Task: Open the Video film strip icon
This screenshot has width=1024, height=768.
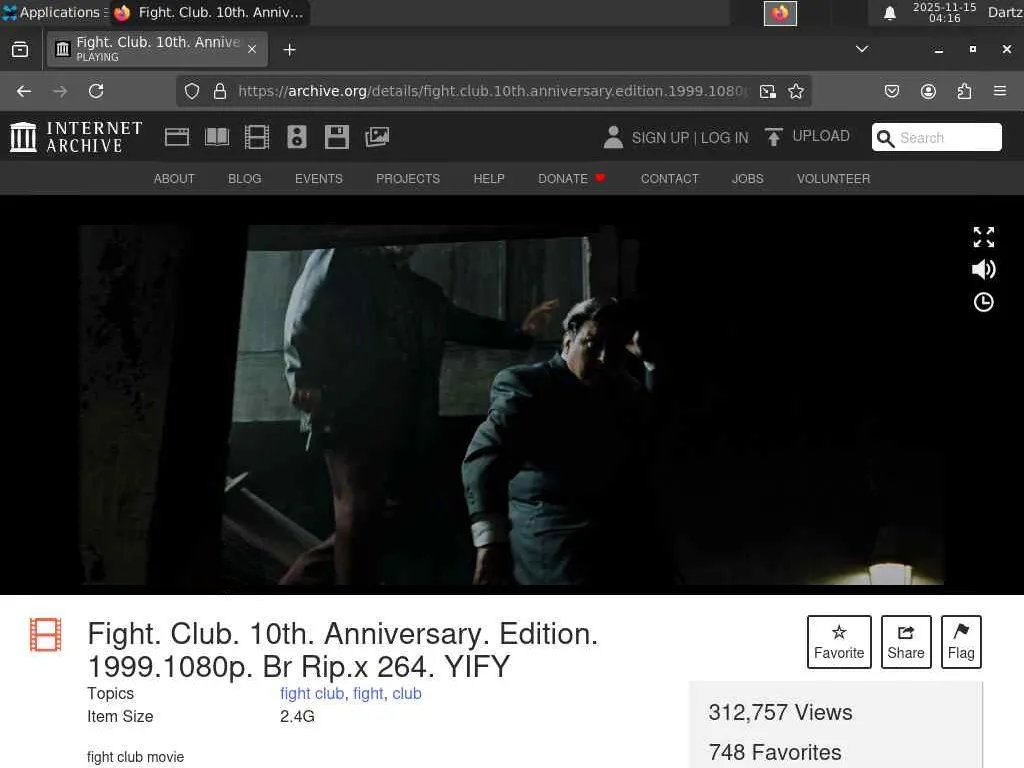Action: pos(257,137)
